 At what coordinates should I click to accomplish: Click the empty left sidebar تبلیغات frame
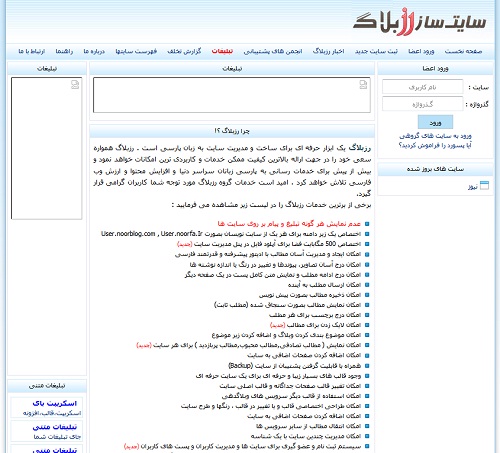[46, 148]
